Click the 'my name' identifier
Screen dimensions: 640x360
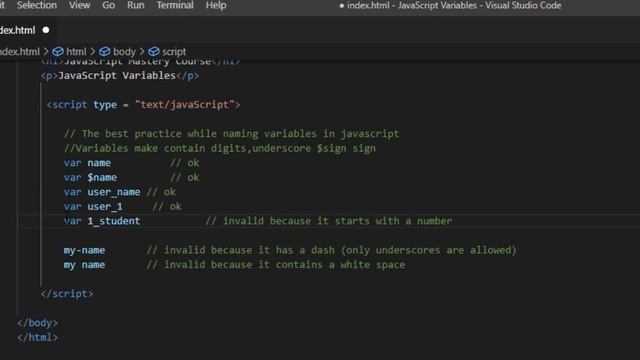84,265
